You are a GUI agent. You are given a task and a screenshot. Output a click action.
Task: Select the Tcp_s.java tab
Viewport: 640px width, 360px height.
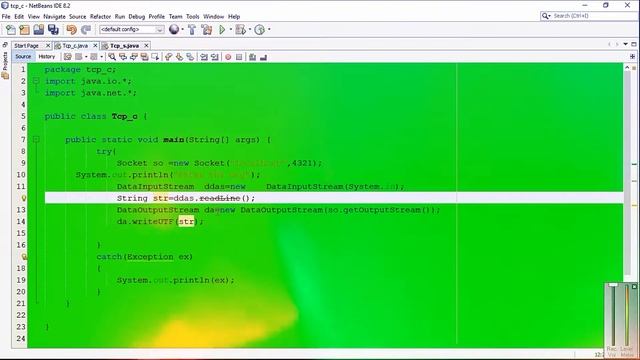tap(124, 46)
